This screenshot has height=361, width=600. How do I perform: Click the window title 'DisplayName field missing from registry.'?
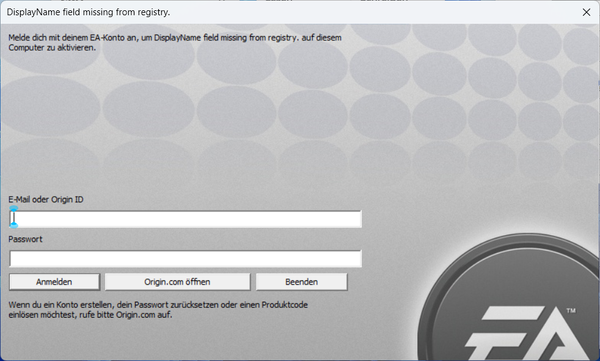(x=88, y=12)
